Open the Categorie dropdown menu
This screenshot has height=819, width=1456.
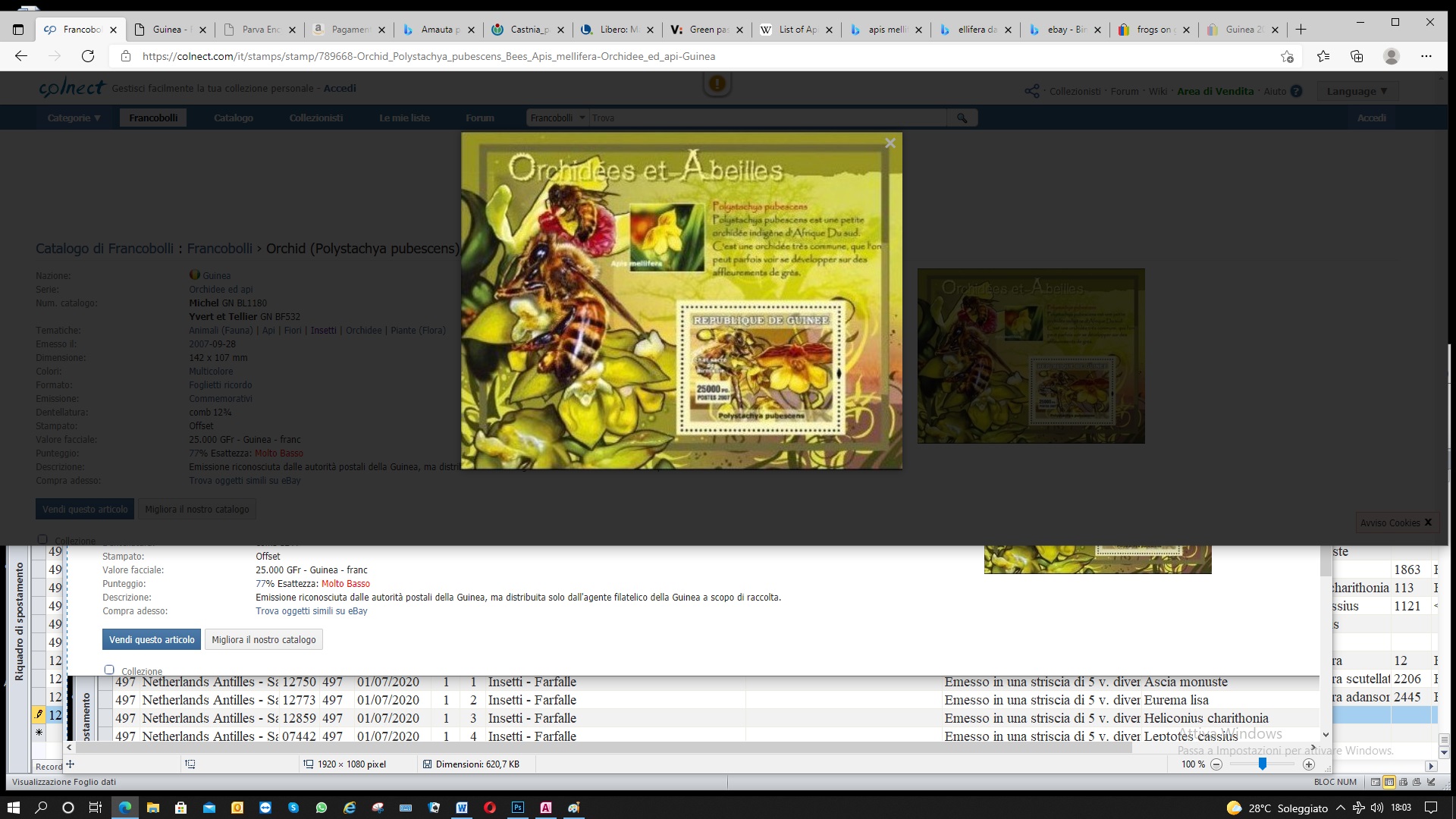pos(74,118)
